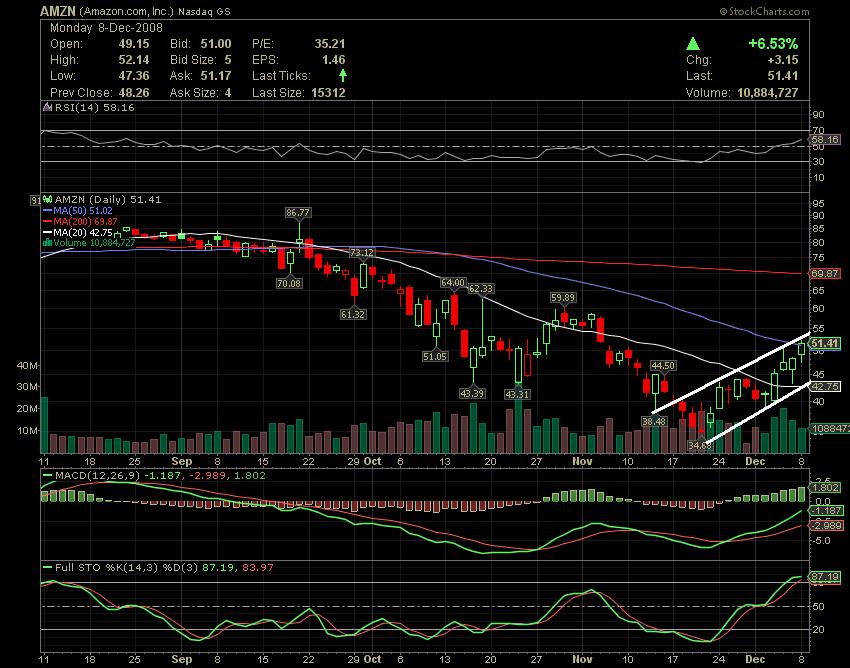Click the red 69.87 tag on price axis
Image resolution: width=850 pixels, height=668 pixels.
pyautogui.click(x=825, y=274)
